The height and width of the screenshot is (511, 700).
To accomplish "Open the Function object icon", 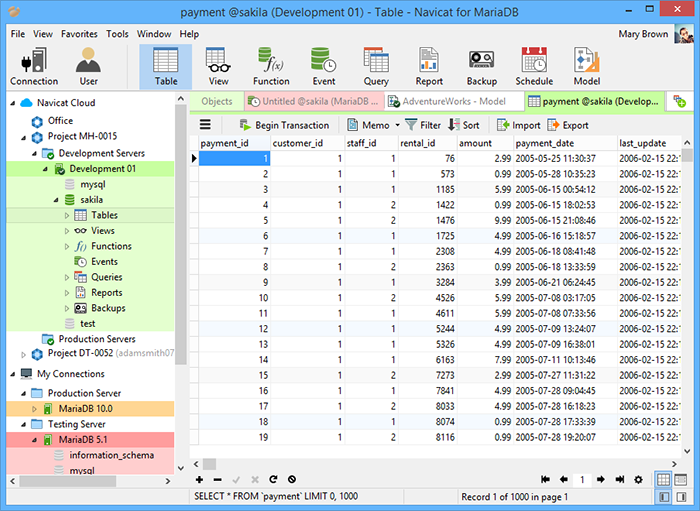I will click(271, 67).
